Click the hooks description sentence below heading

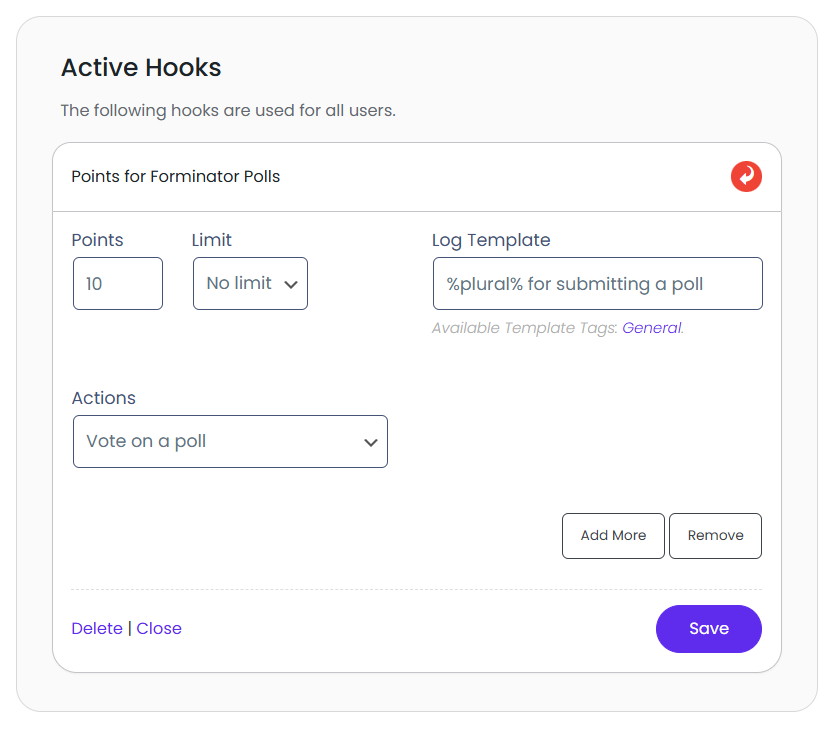228,110
